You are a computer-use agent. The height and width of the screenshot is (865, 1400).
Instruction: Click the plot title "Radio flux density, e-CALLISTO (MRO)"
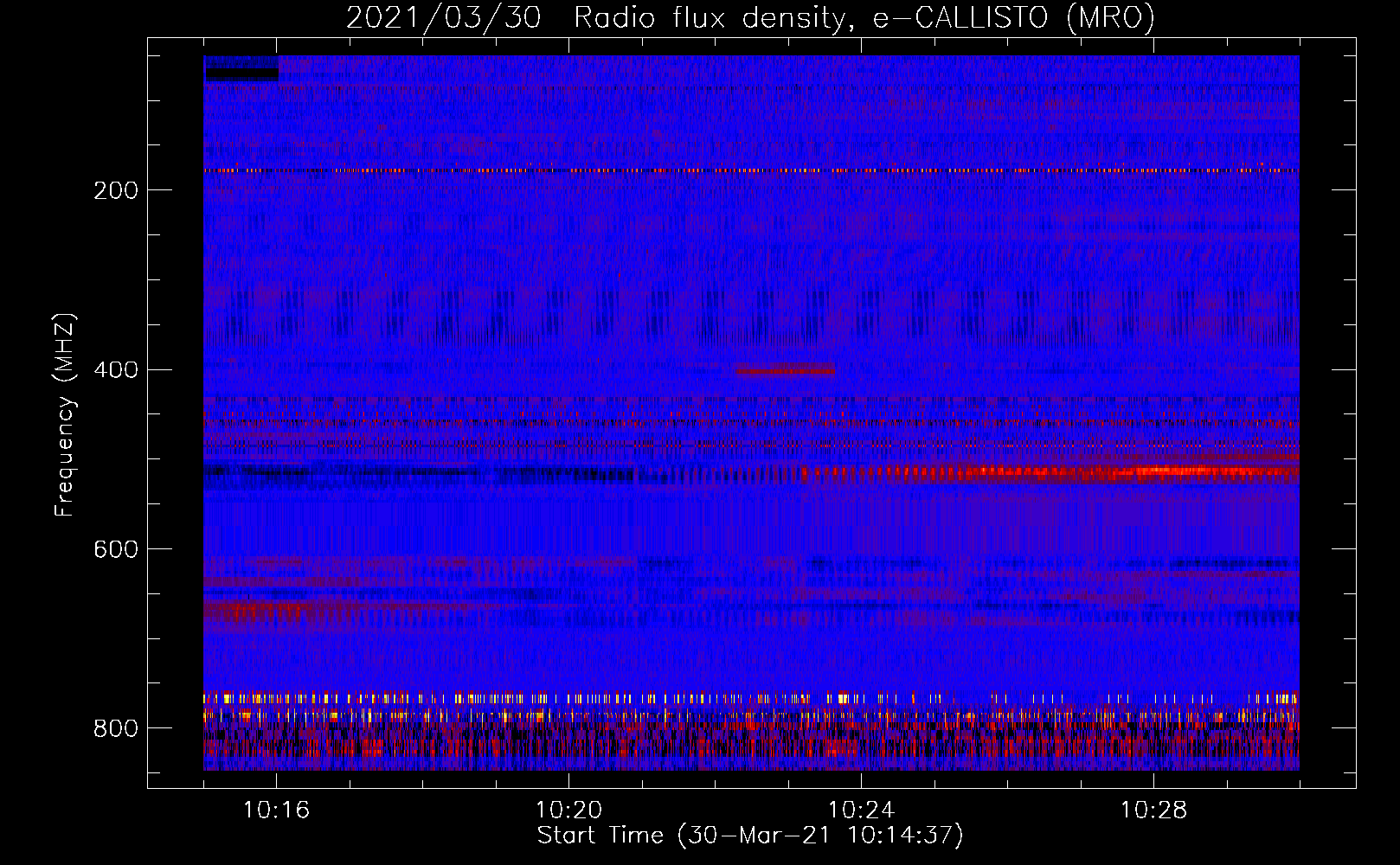(x=864, y=17)
